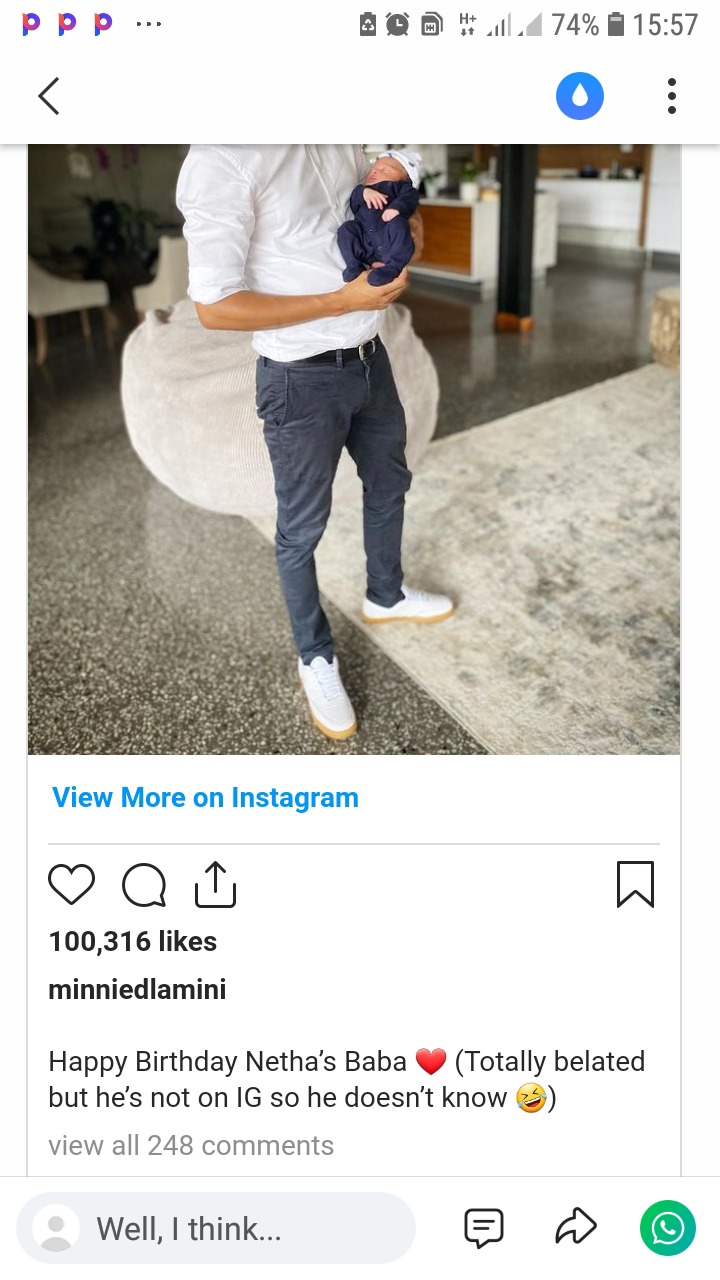Tap the user avatar in comment box

(56, 1228)
